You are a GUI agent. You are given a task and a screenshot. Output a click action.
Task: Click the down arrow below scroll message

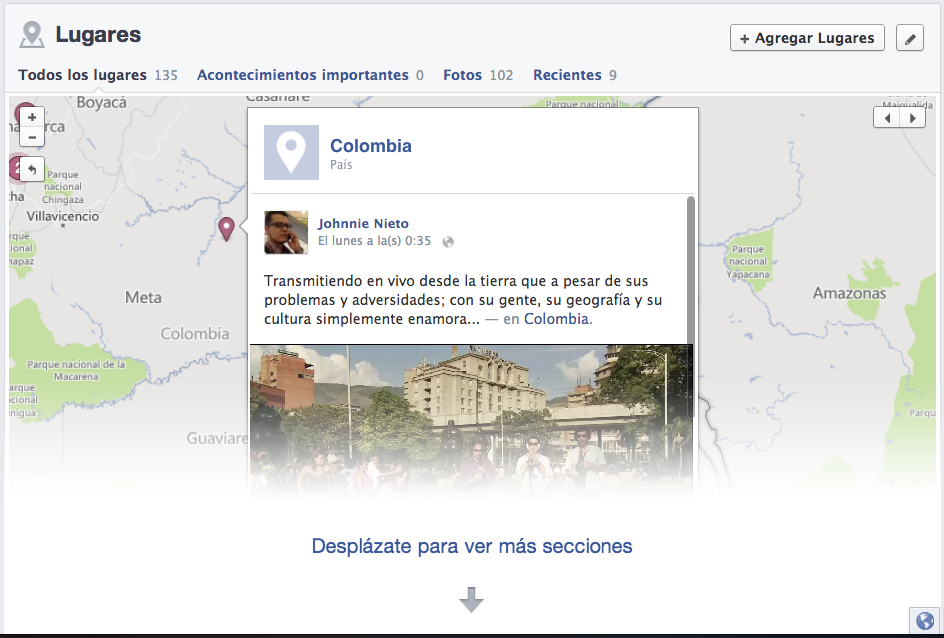(471, 599)
